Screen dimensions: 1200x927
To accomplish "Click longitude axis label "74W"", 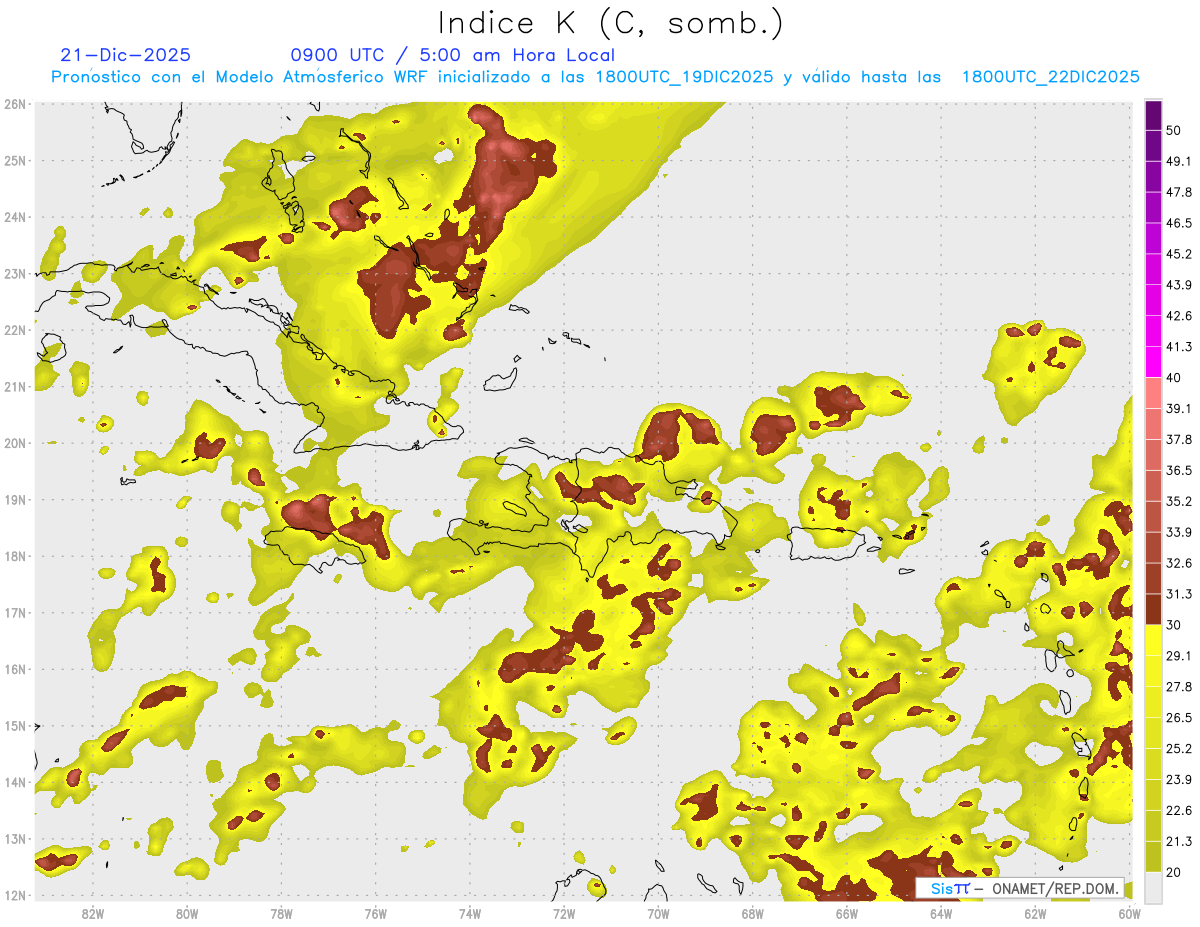I will point(470,913).
